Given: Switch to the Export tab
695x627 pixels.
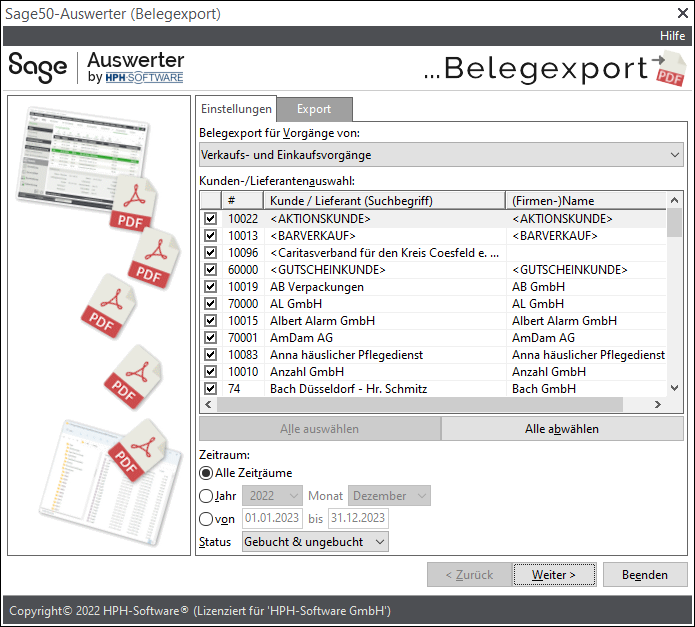Looking at the screenshot, I should (x=314, y=109).
